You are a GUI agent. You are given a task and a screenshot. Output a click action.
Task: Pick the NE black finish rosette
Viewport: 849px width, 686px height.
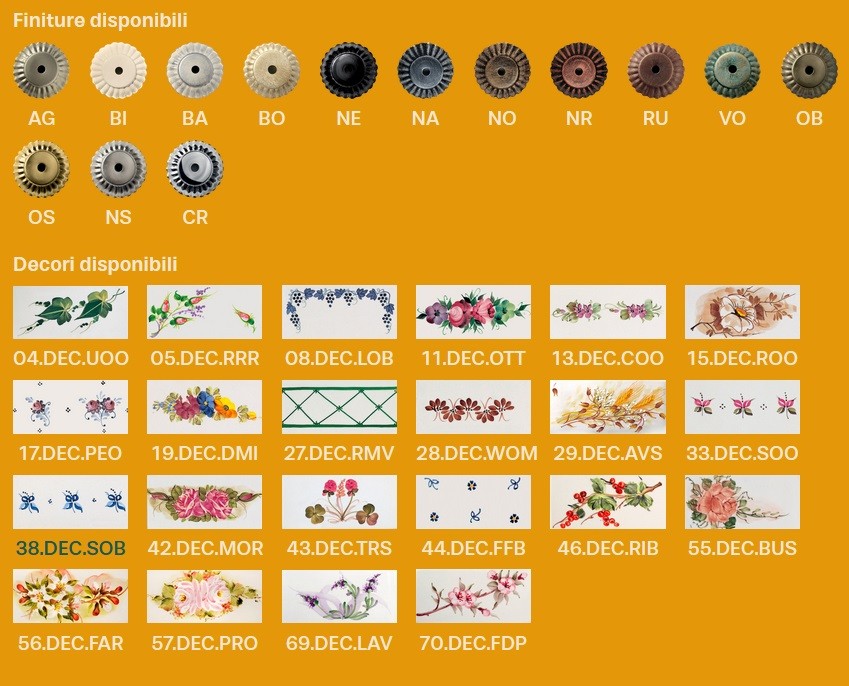coord(349,70)
